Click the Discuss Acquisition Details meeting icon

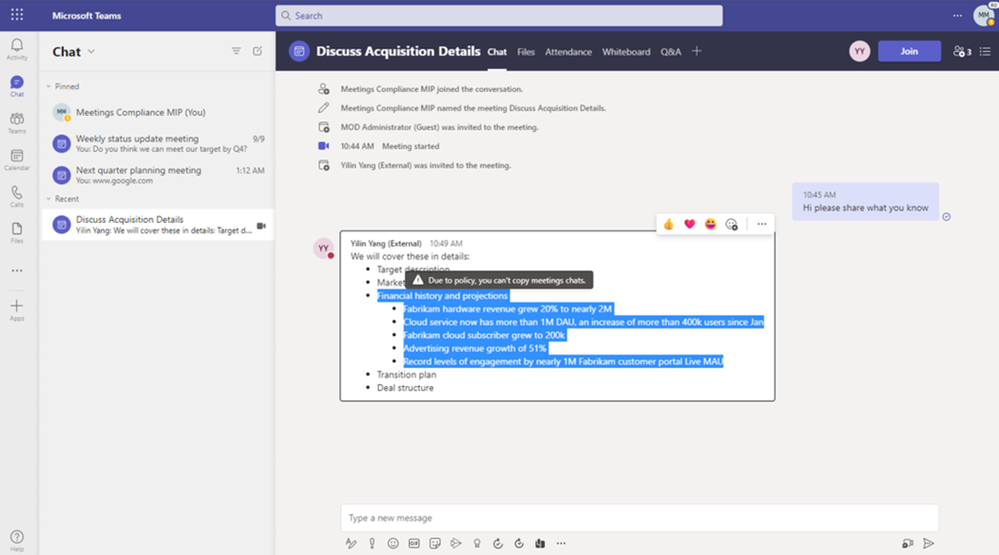tap(299, 51)
